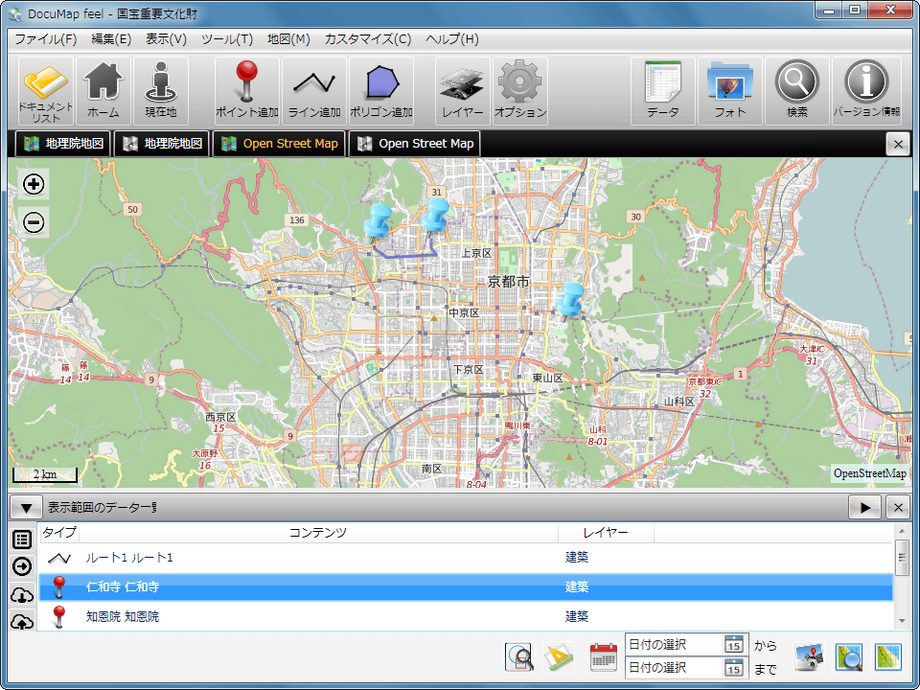Select the highlighted Open Street Map tab
Screen dimensions: 920x690
[x=279, y=144]
